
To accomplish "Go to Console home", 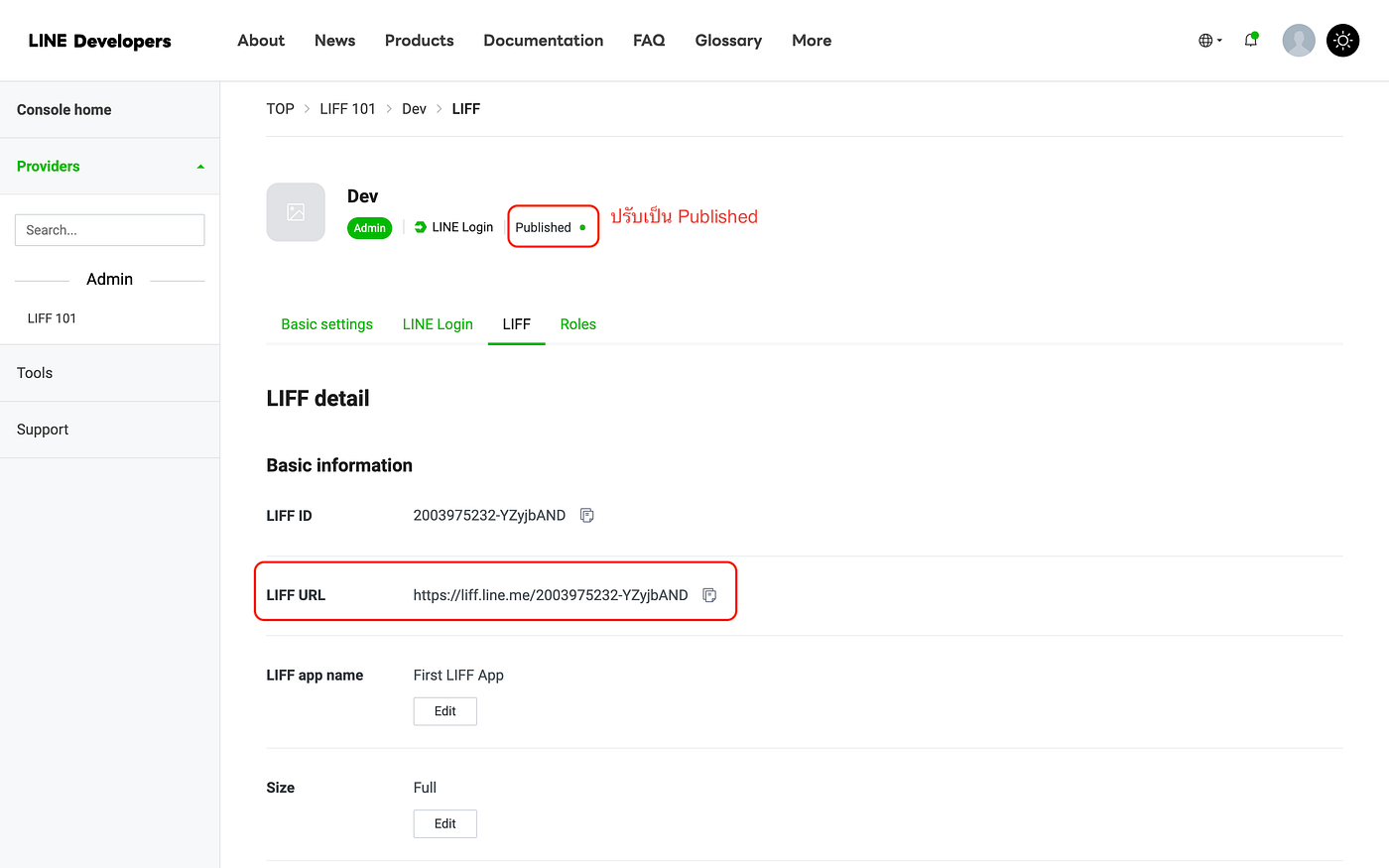I will click(x=109, y=110).
